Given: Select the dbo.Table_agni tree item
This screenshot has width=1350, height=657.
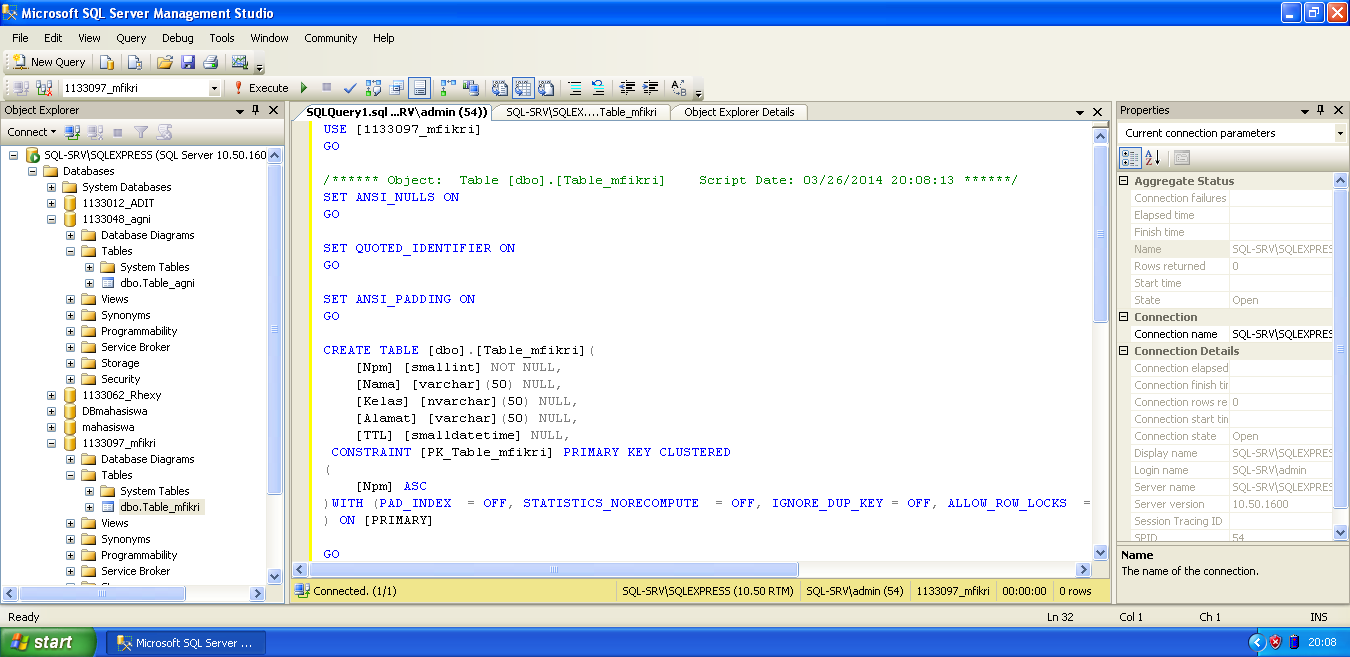Looking at the screenshot, I should tap(157, 283).
